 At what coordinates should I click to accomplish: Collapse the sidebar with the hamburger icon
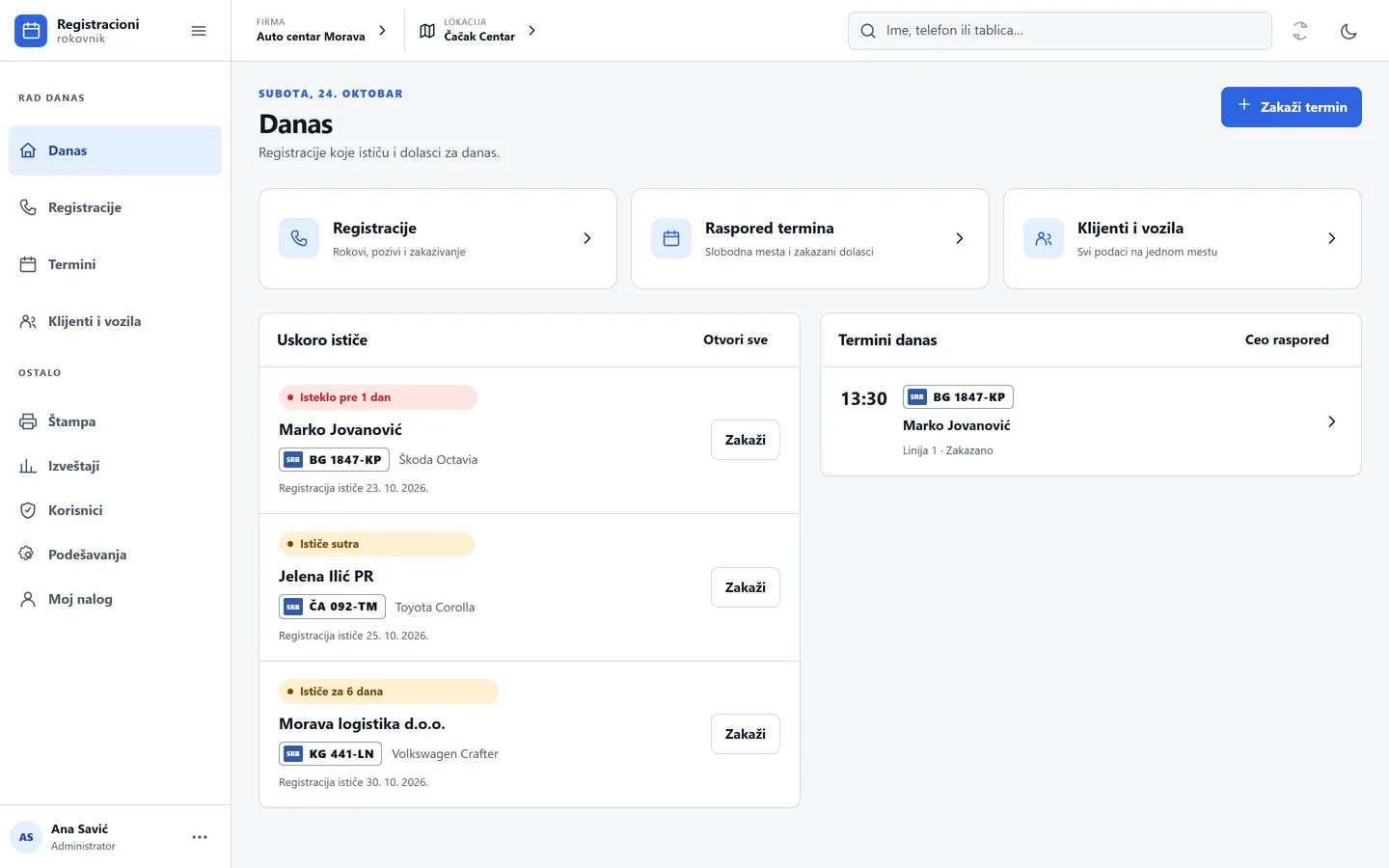[x=199, y=31]
